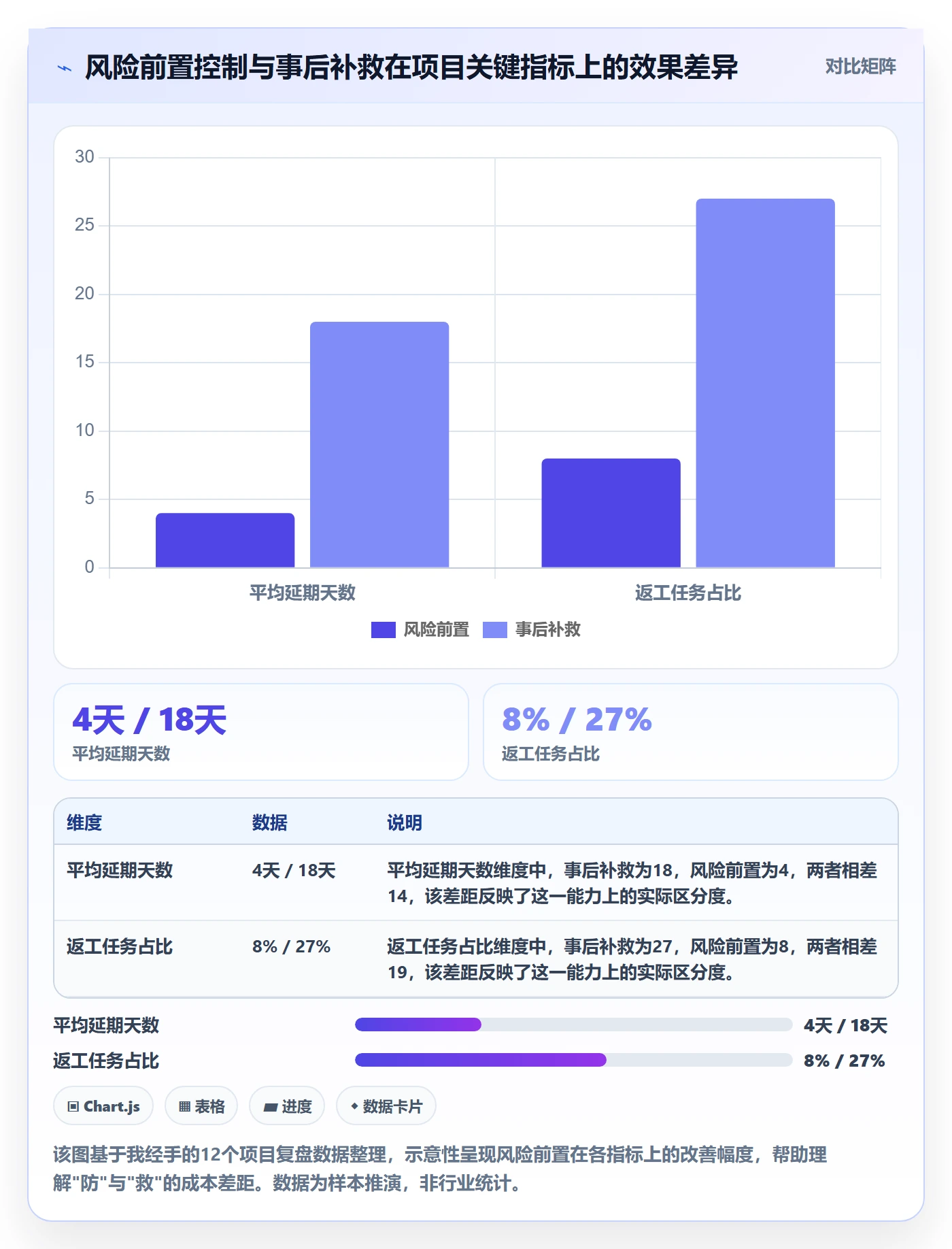Click the 4天 / 18天 table data cell

294,871
